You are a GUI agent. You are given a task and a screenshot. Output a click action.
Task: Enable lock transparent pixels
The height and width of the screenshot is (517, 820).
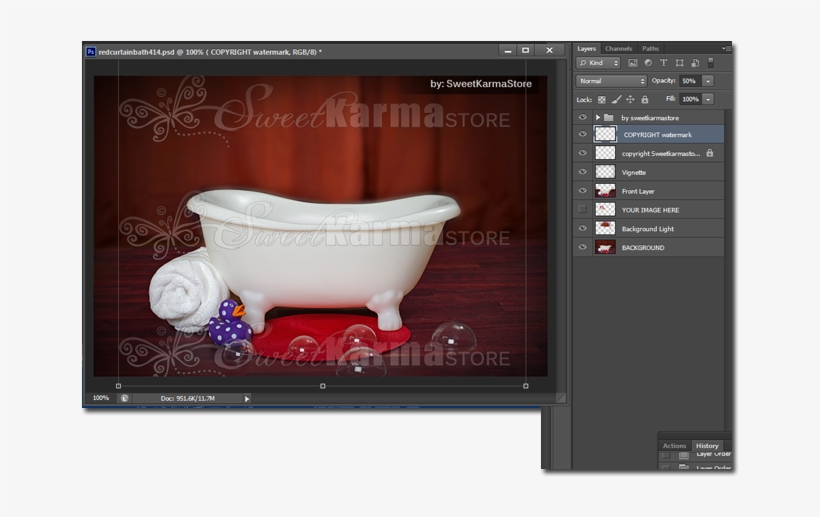(602, 99)
